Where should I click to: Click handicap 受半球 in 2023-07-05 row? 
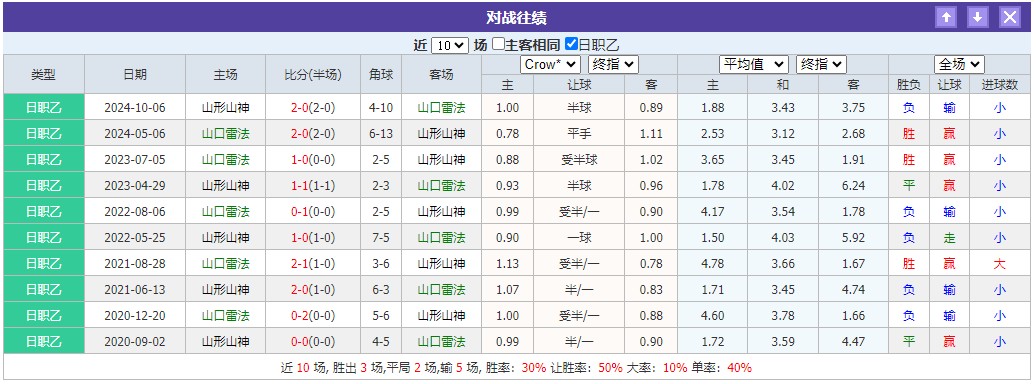579,159
